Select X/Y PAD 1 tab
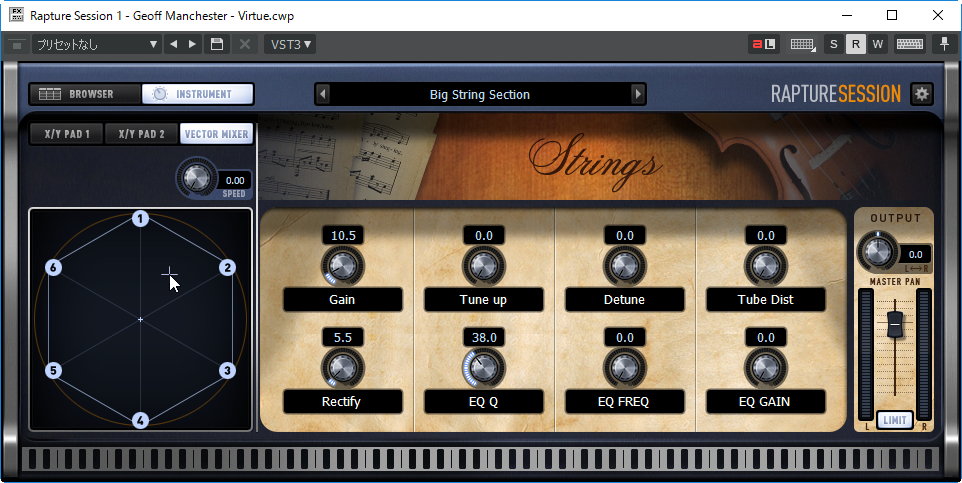The width and height of the screenshot is (962, 483). (x=67, y=134)
